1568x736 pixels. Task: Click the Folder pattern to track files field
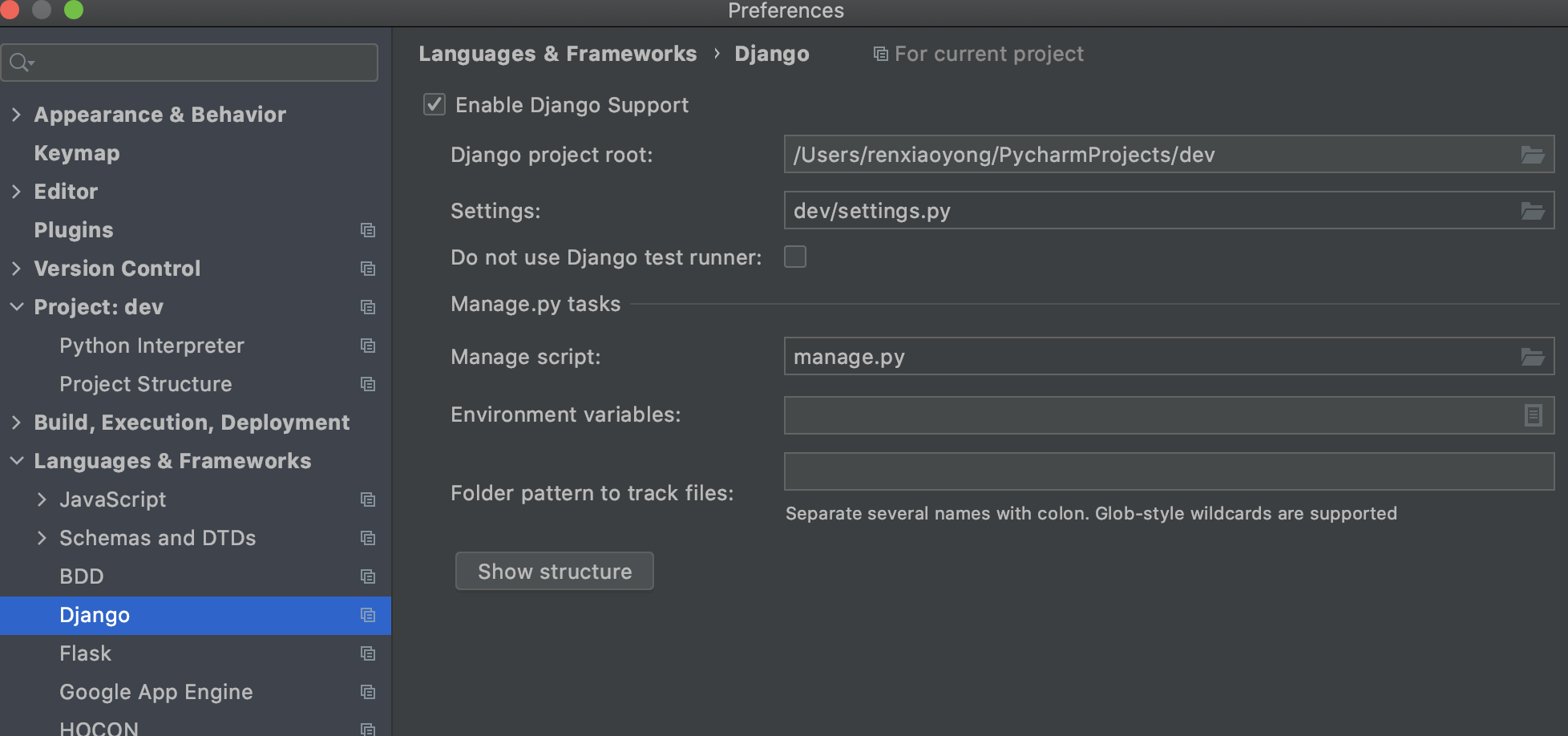[1168, 471]
